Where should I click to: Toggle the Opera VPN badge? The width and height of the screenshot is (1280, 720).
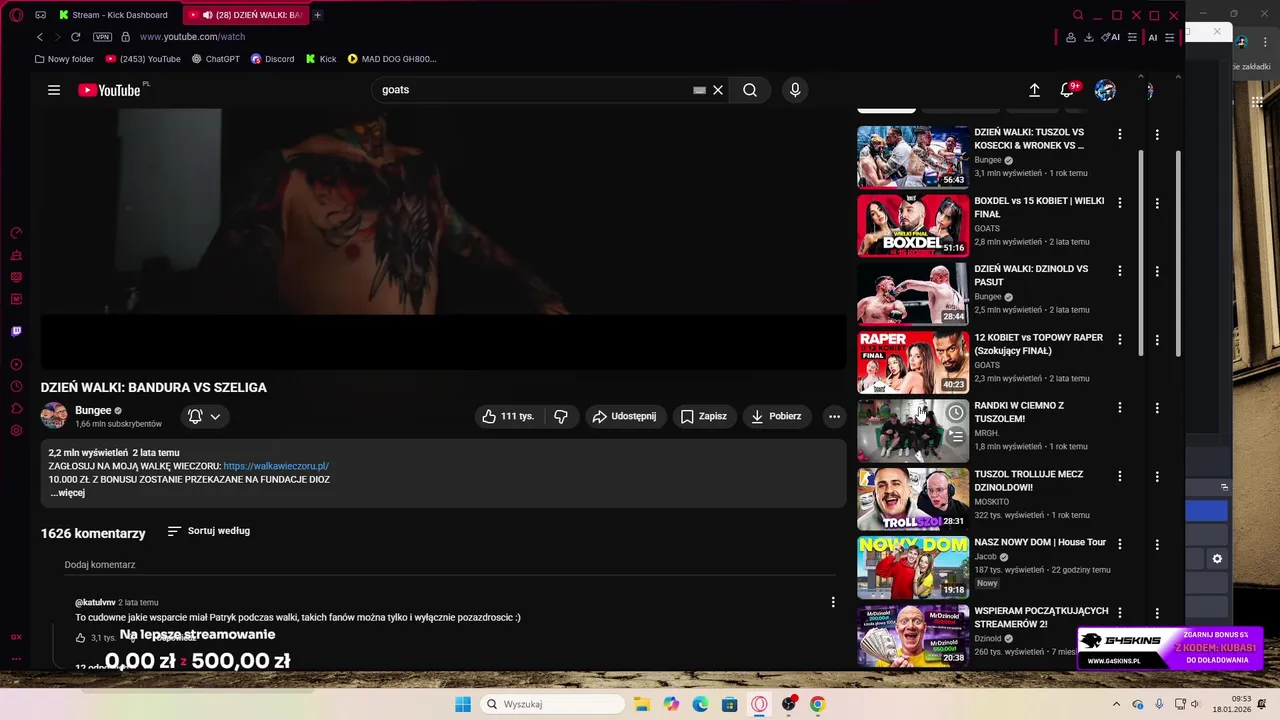pyautogui.click(x=103, y=37)
